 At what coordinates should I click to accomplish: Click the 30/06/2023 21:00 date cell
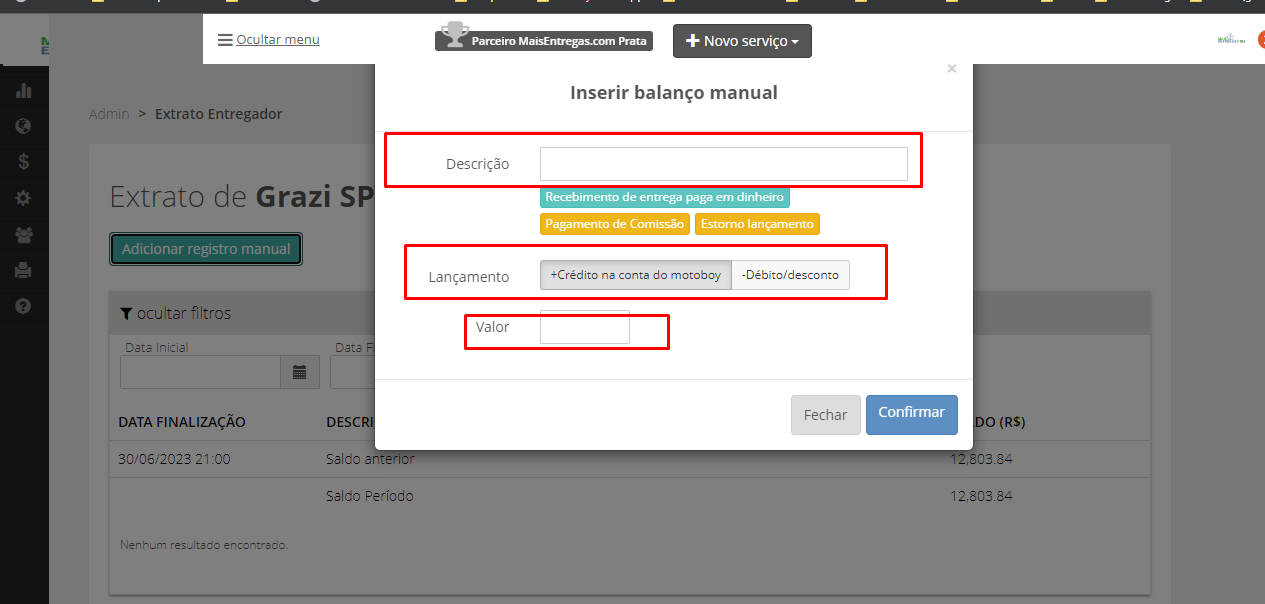point(174,459)
